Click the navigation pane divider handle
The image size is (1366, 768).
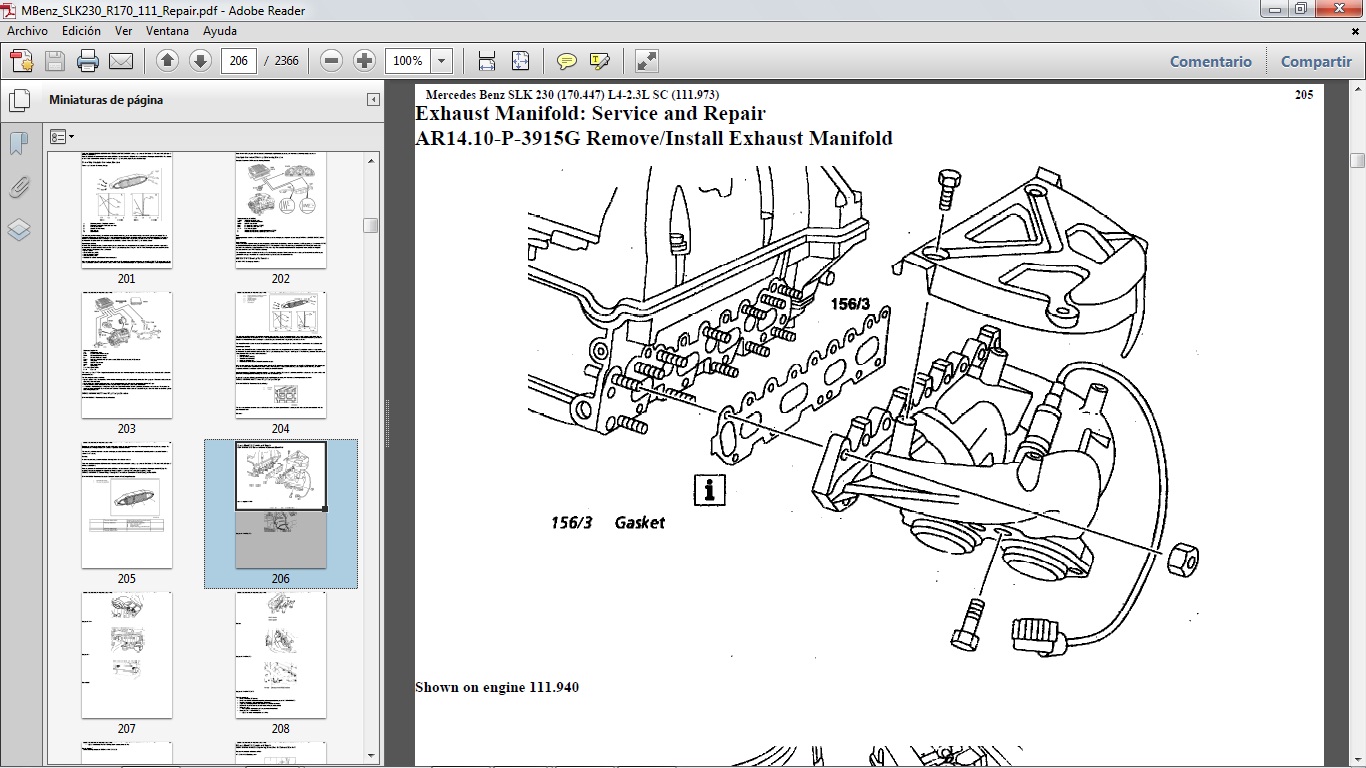tap(387, 424)
